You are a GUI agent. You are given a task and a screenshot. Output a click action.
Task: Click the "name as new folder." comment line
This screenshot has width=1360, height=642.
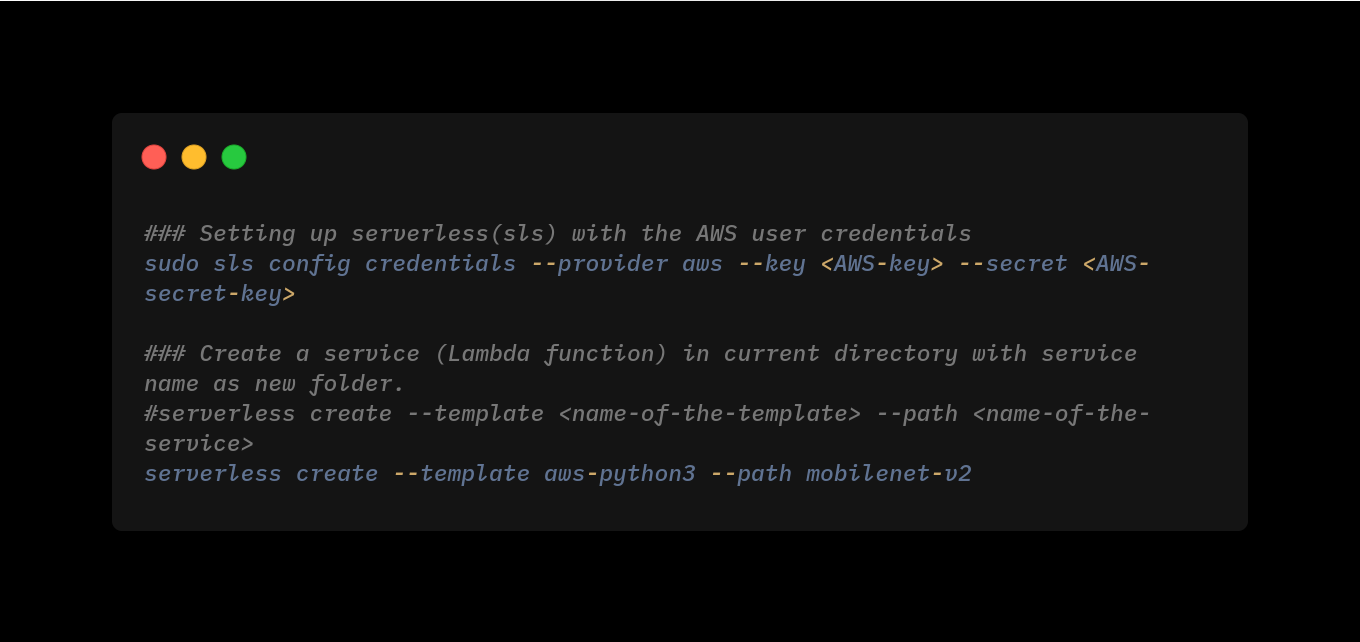click(275, 384)
